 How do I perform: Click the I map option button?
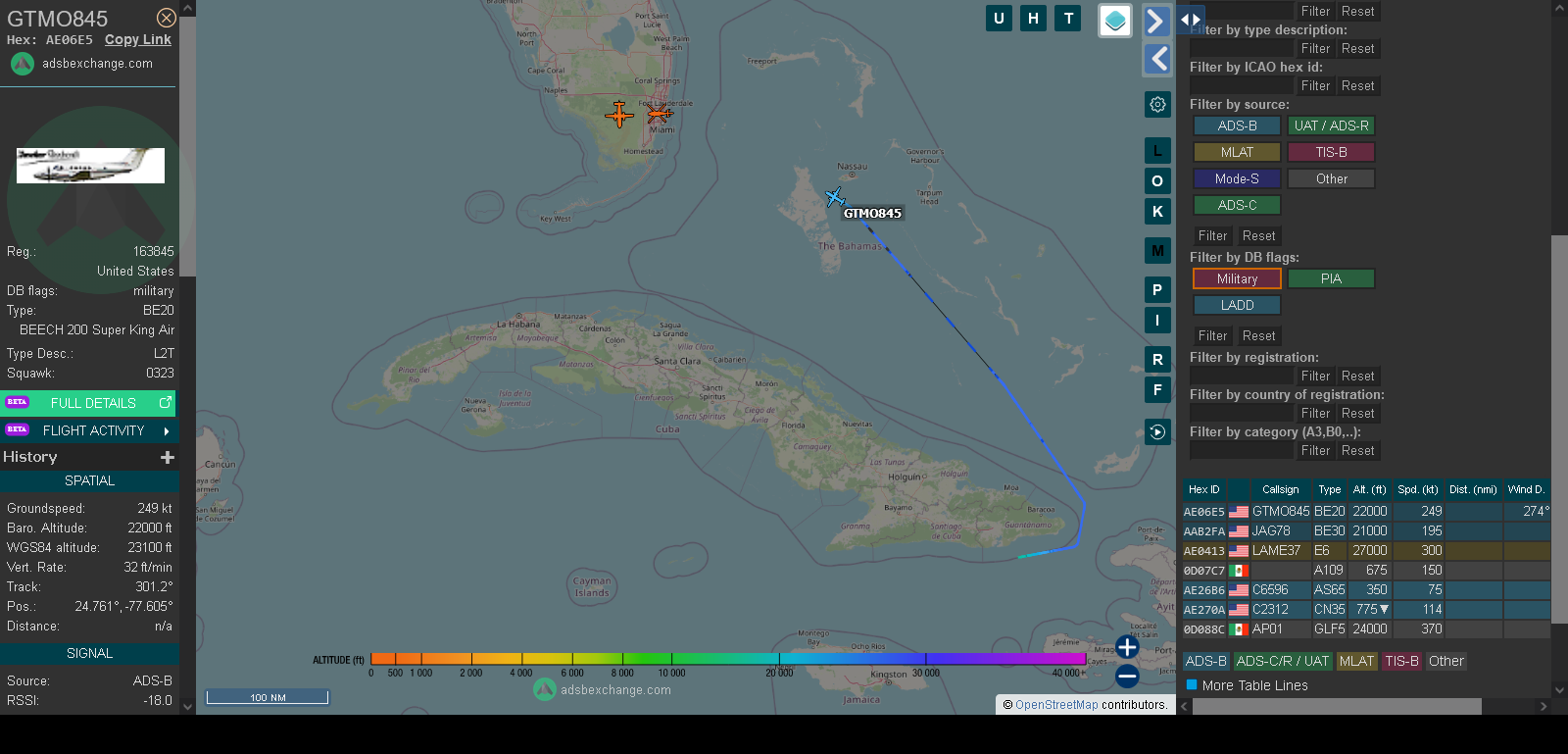click(1157, 321)
